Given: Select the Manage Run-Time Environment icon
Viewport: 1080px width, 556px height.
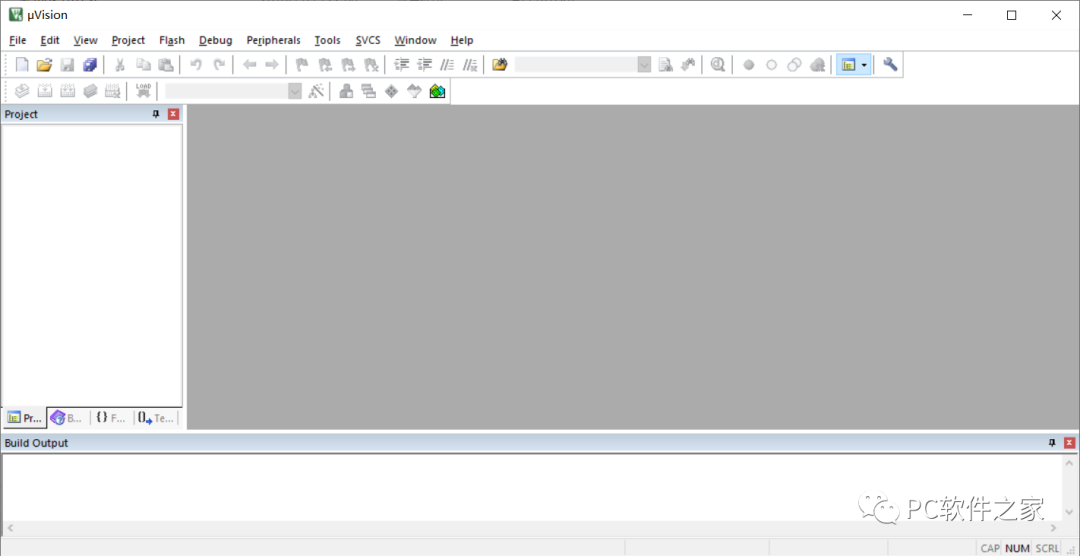Looking at the screenshot, I should [391, 91].
